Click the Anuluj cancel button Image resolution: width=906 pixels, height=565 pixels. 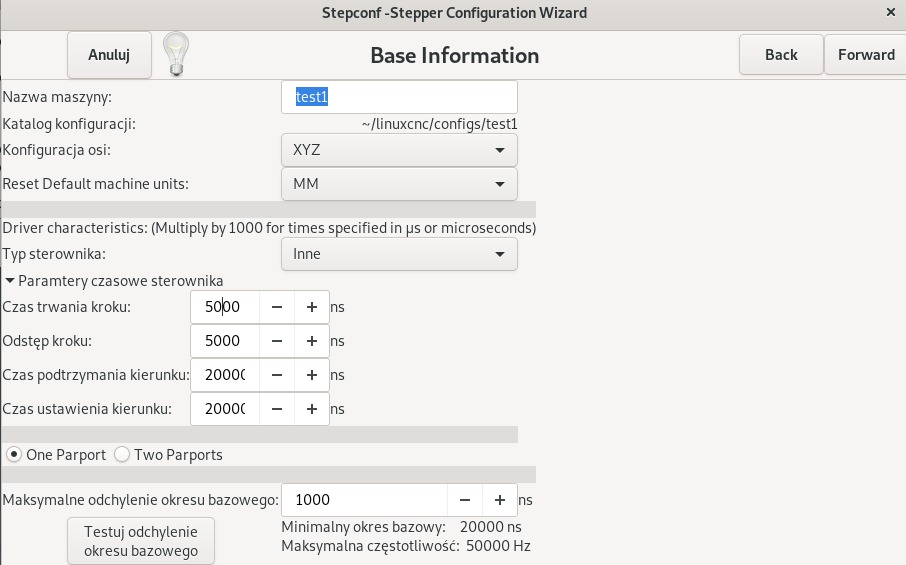tap(109, 55)
